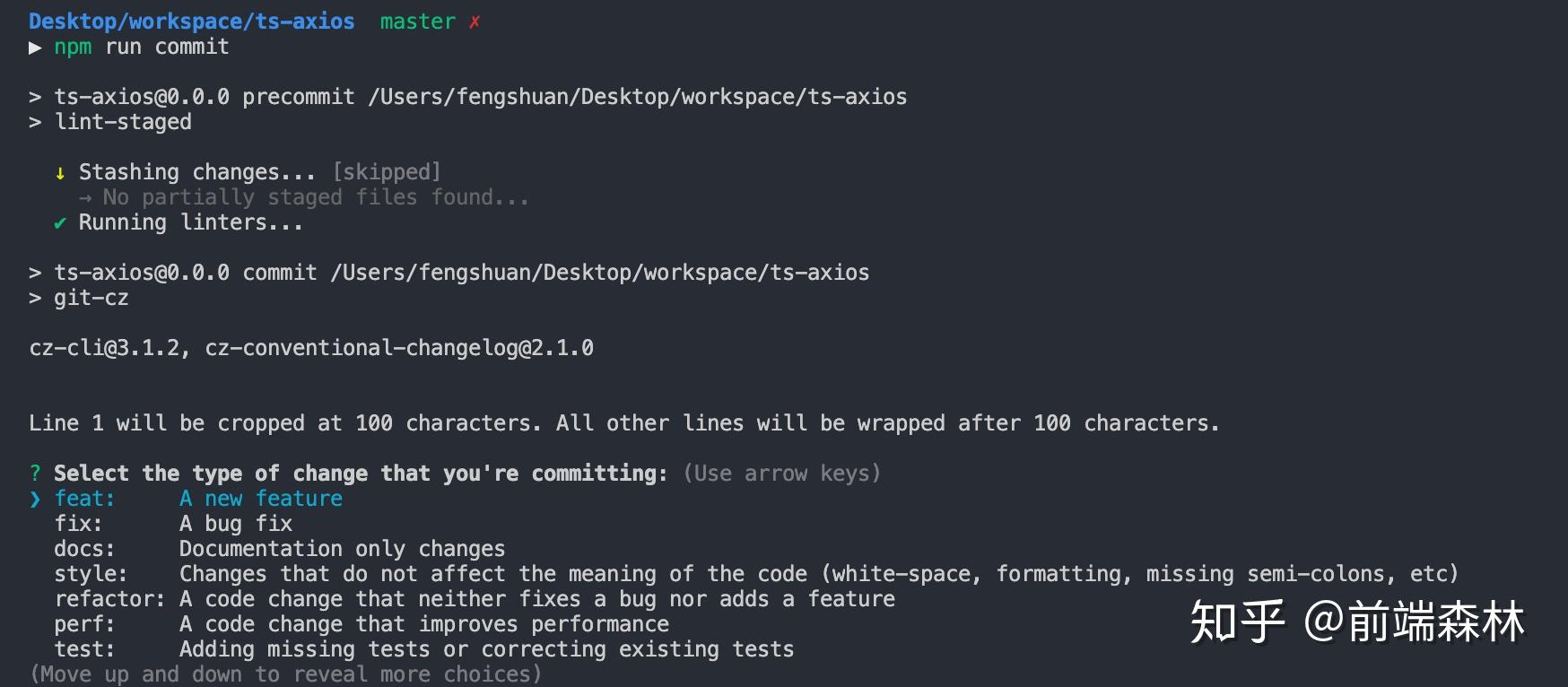This screenshot has width=1568, height=687.
Task: Click the 'master' git branch name
Action: (417, 22)
